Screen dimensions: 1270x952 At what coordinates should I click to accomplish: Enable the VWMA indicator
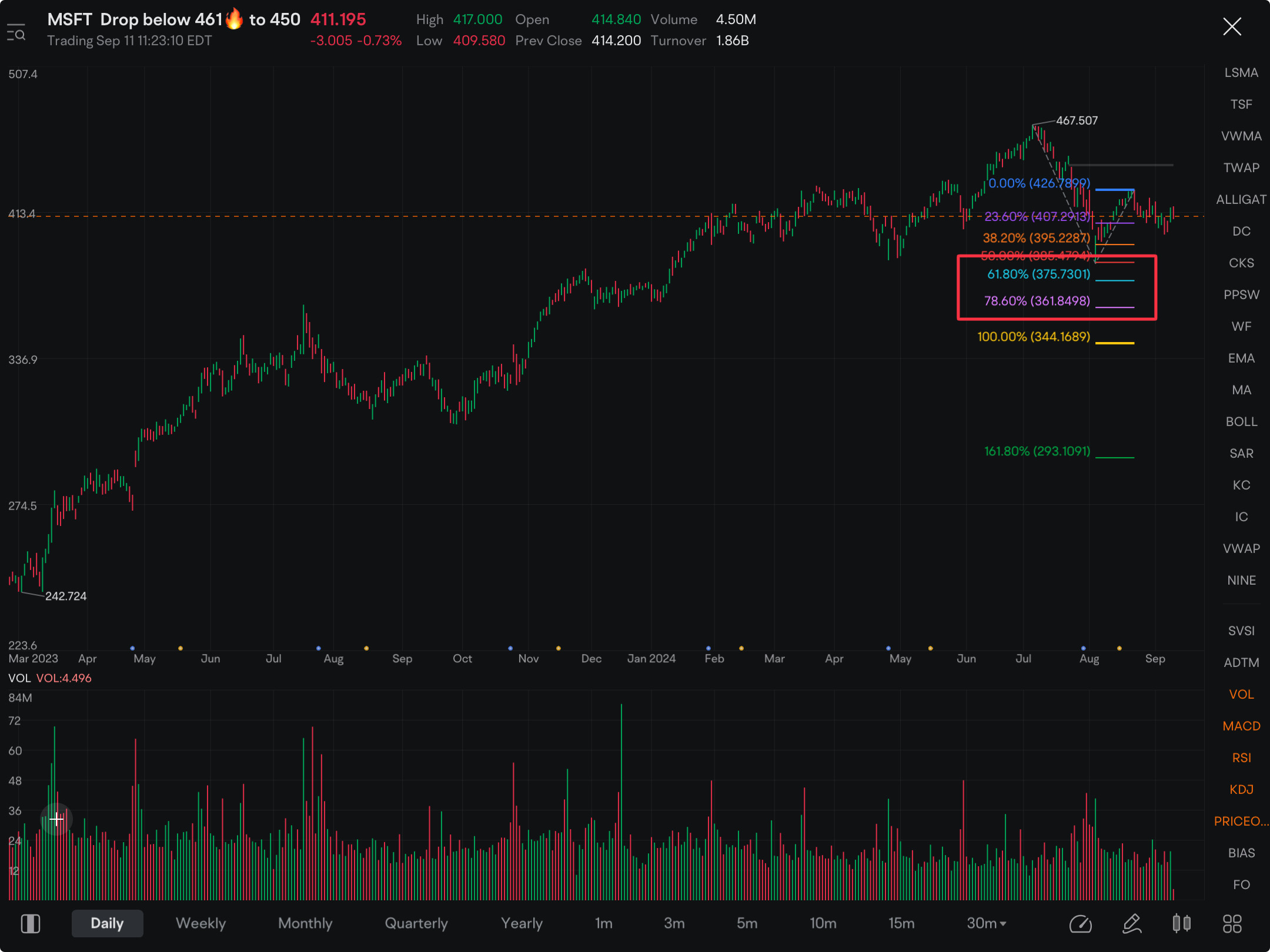pyautogui.click(x=1241, y=136)
